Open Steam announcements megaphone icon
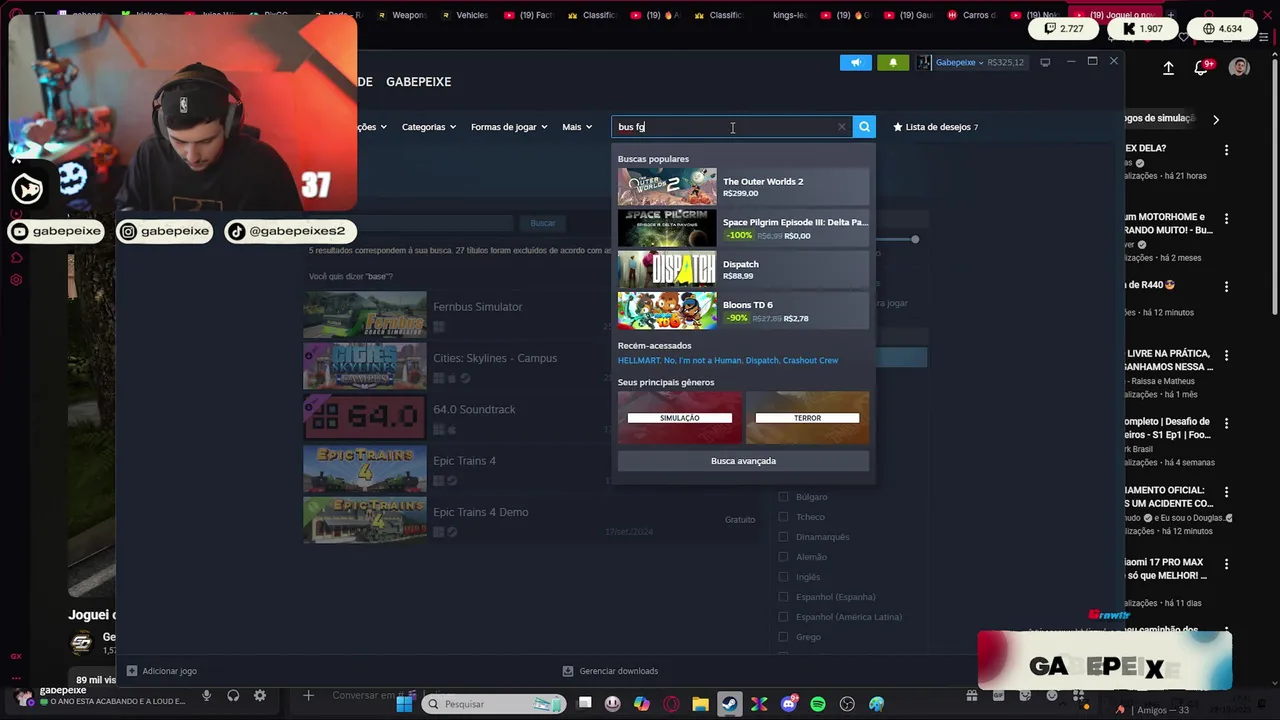Screen dimensions: 1280x720 [x=856, y=62]
